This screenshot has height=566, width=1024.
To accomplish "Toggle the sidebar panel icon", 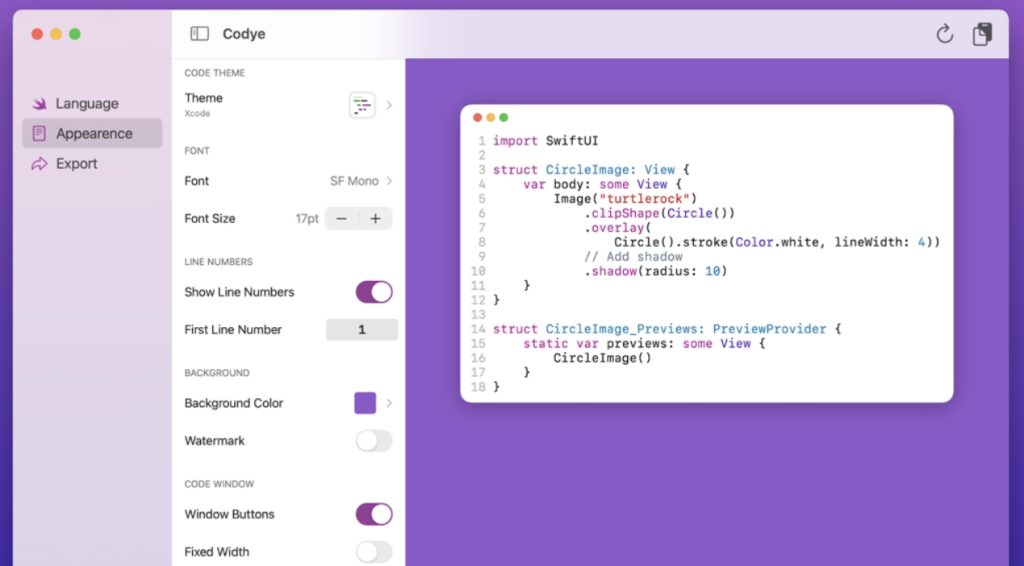I will point(199,33).
